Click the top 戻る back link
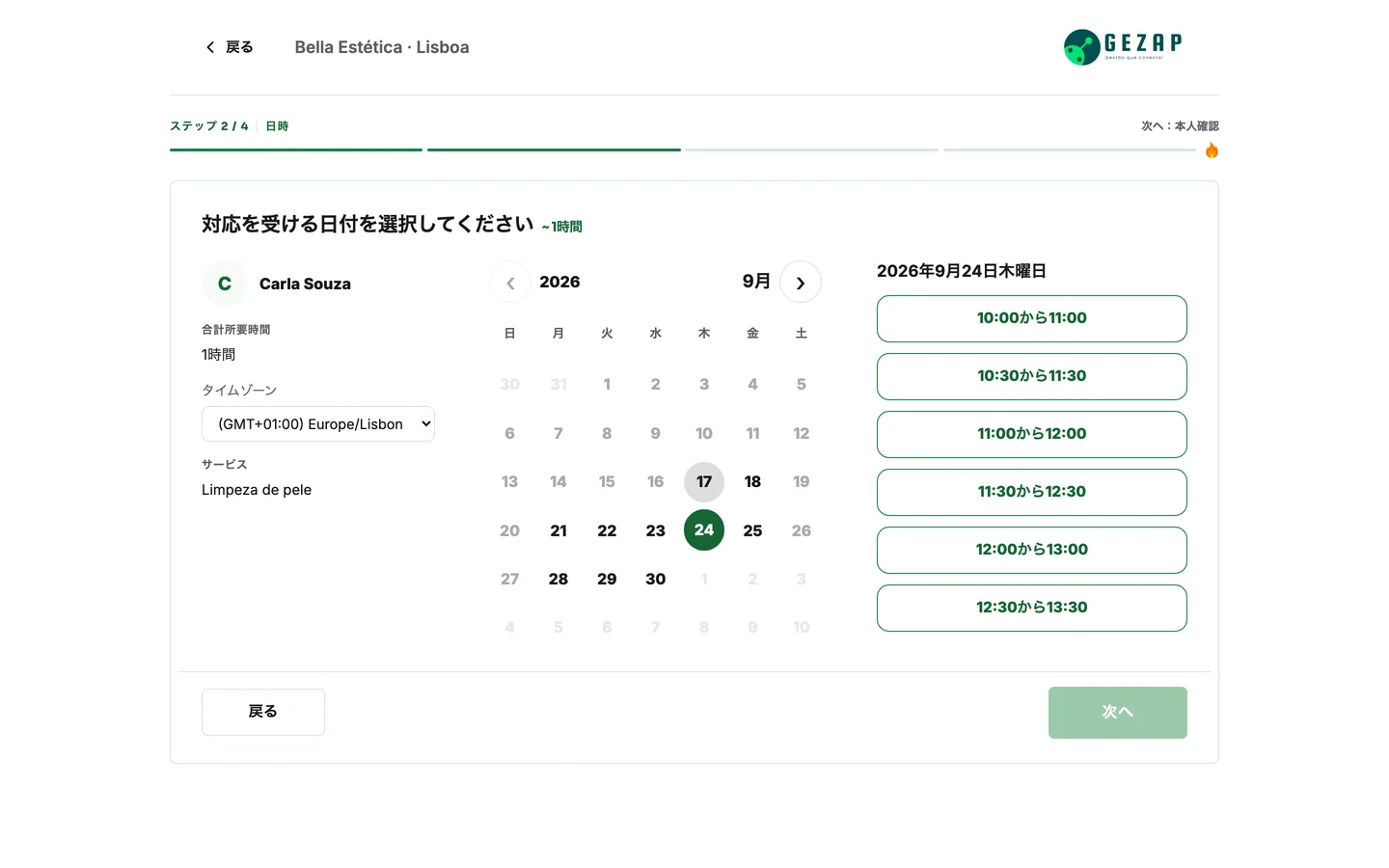 pyautogui.click(x=230, y=46)
